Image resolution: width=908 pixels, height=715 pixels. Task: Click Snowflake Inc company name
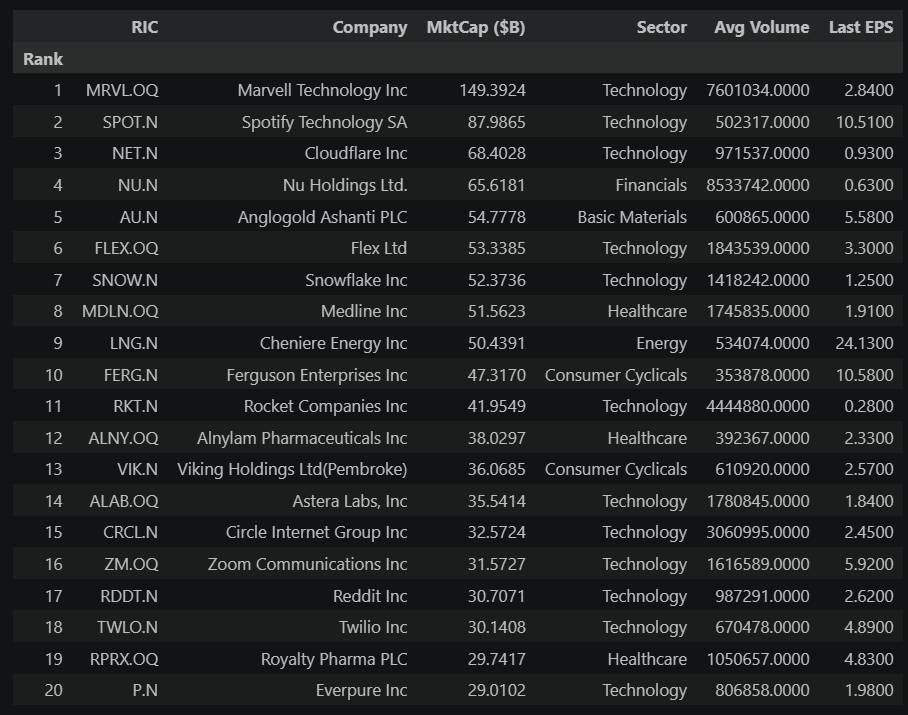356,280
